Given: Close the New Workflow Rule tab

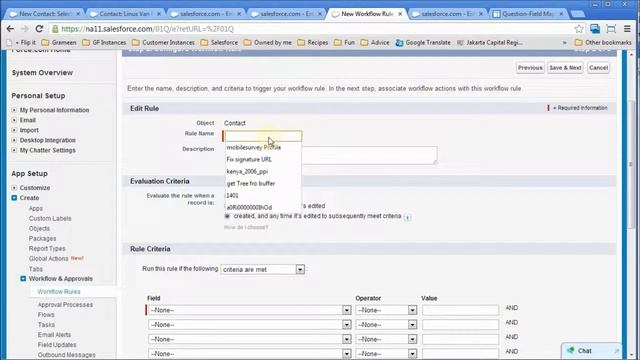Looking at the screenshot, I should pos(400,14).
